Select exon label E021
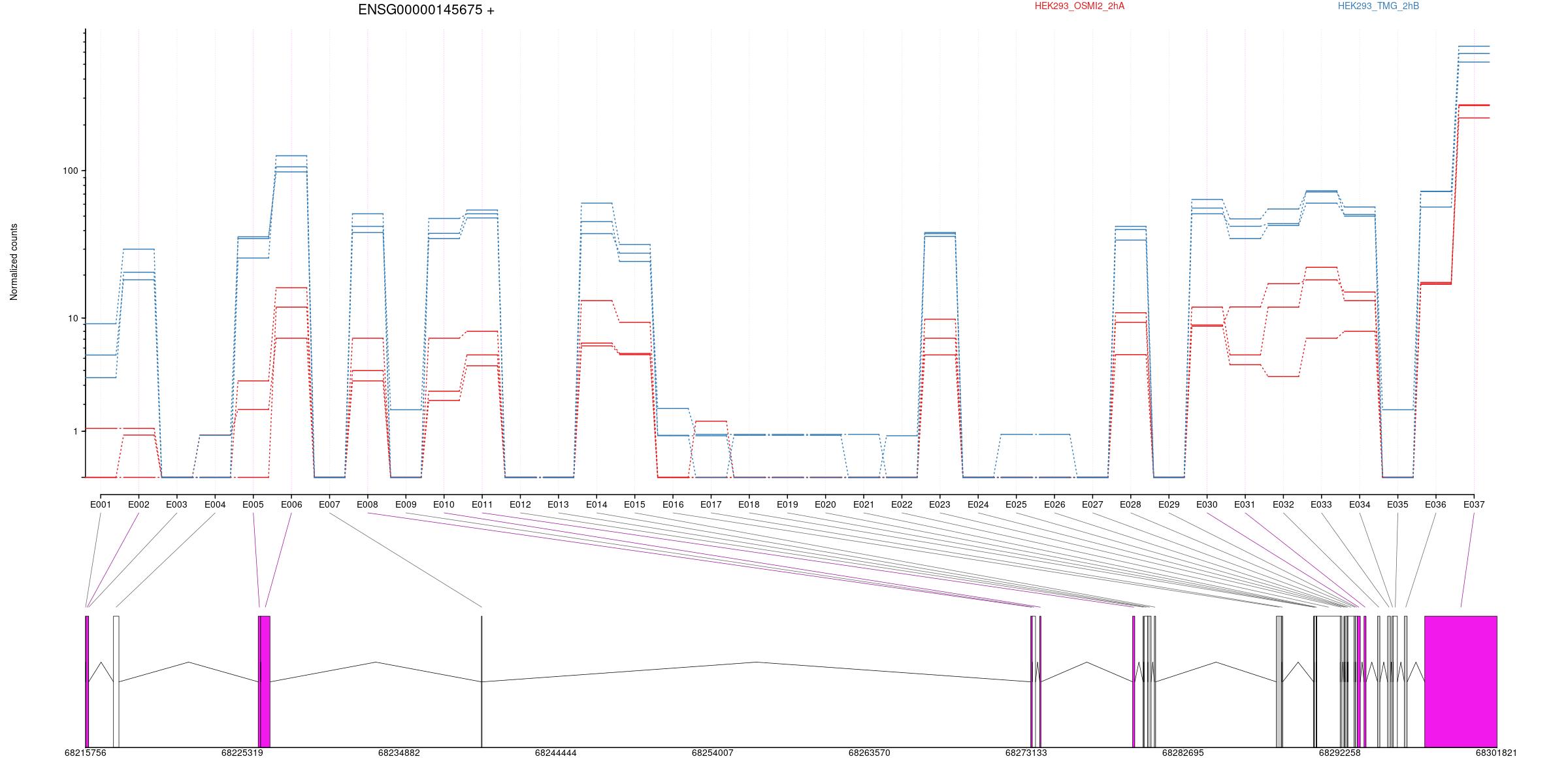 [863, 504]
